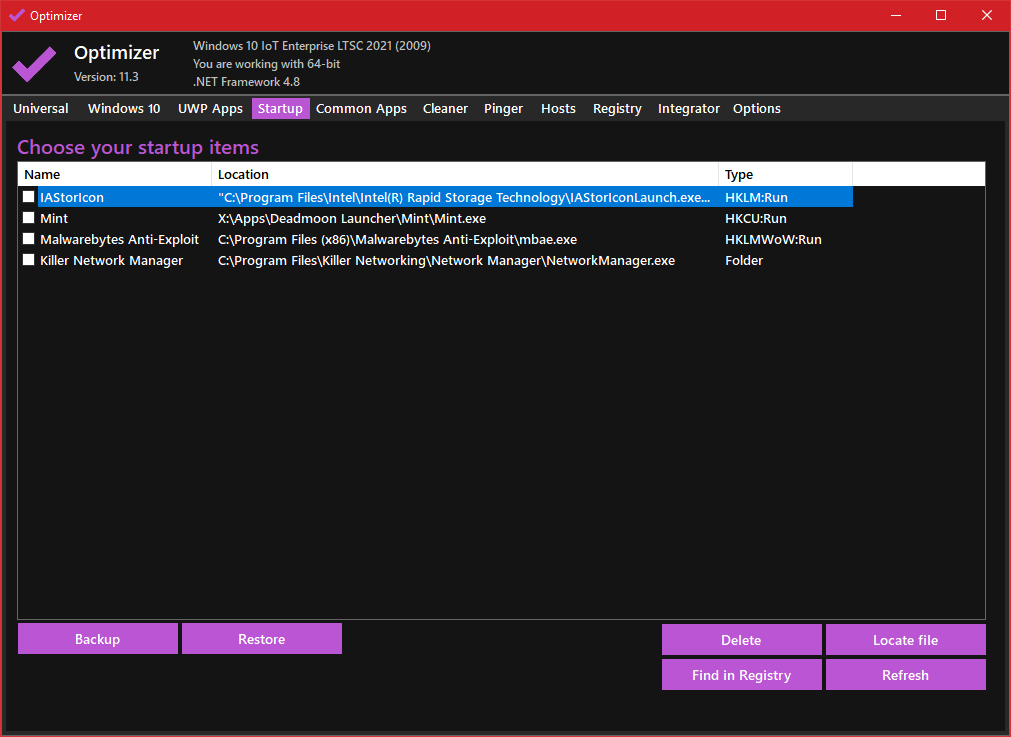Toggle the Mint startup item checkbox
The width and height of the screenshot is (1011, 737).
(29, 218)
